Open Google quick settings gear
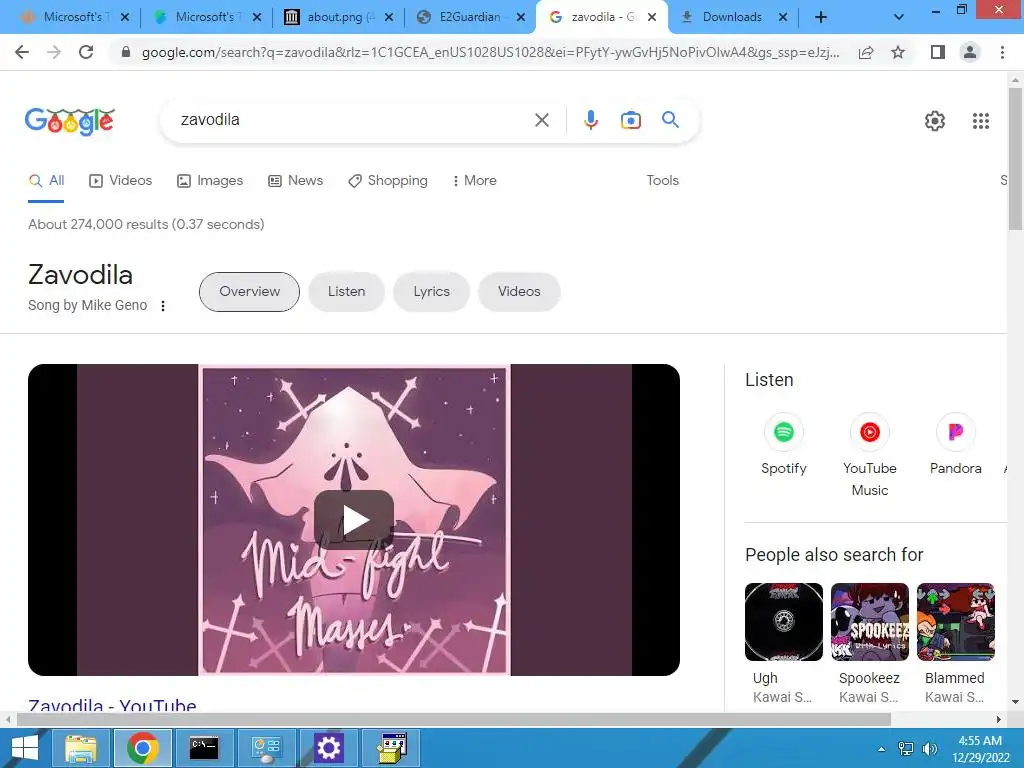 [935, 121]
